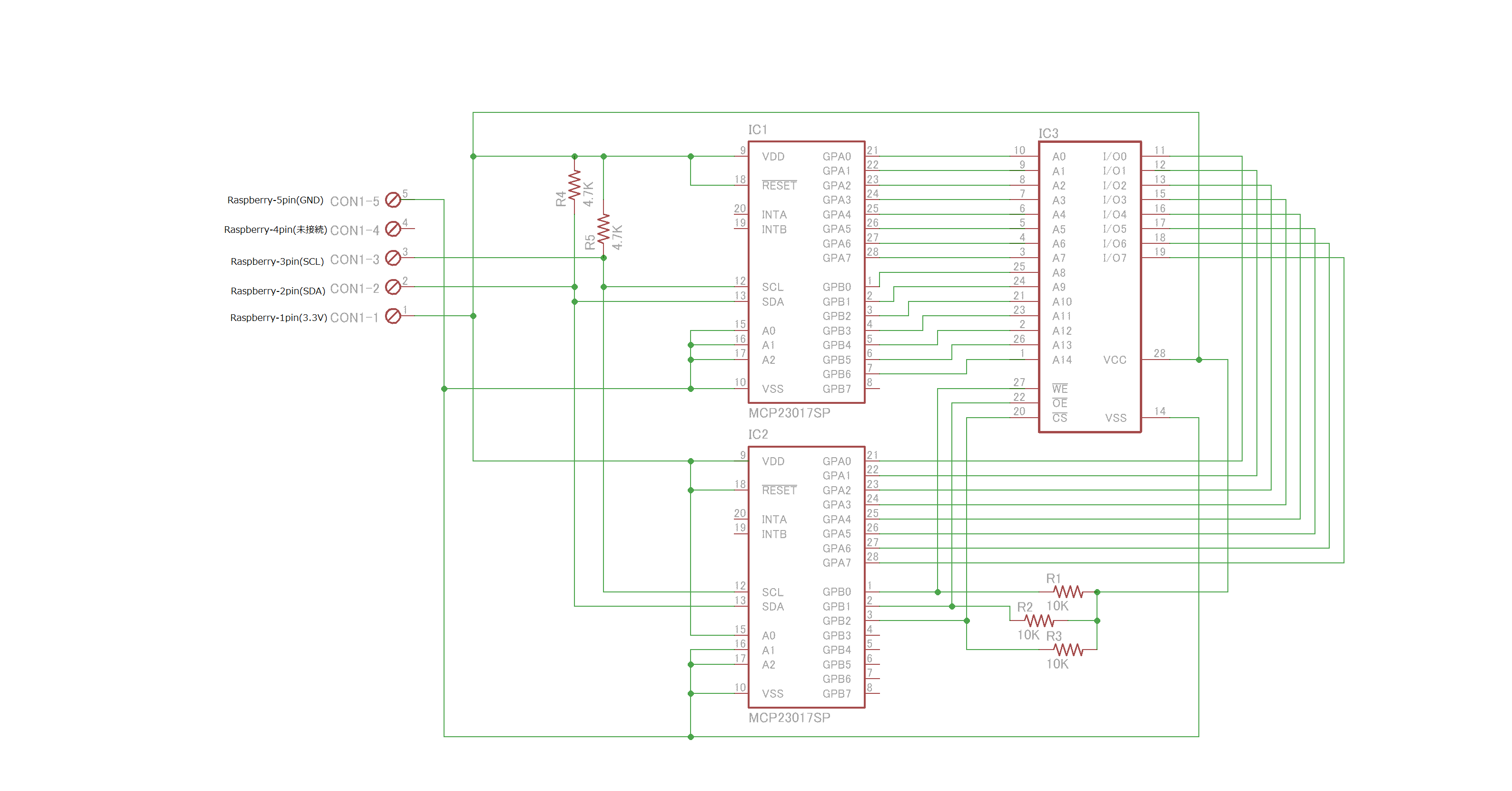Screen dimensions: 1512x791
Task: Select the CON1-1 3.3V connector pad symbol
Action: tap(393, 316)
